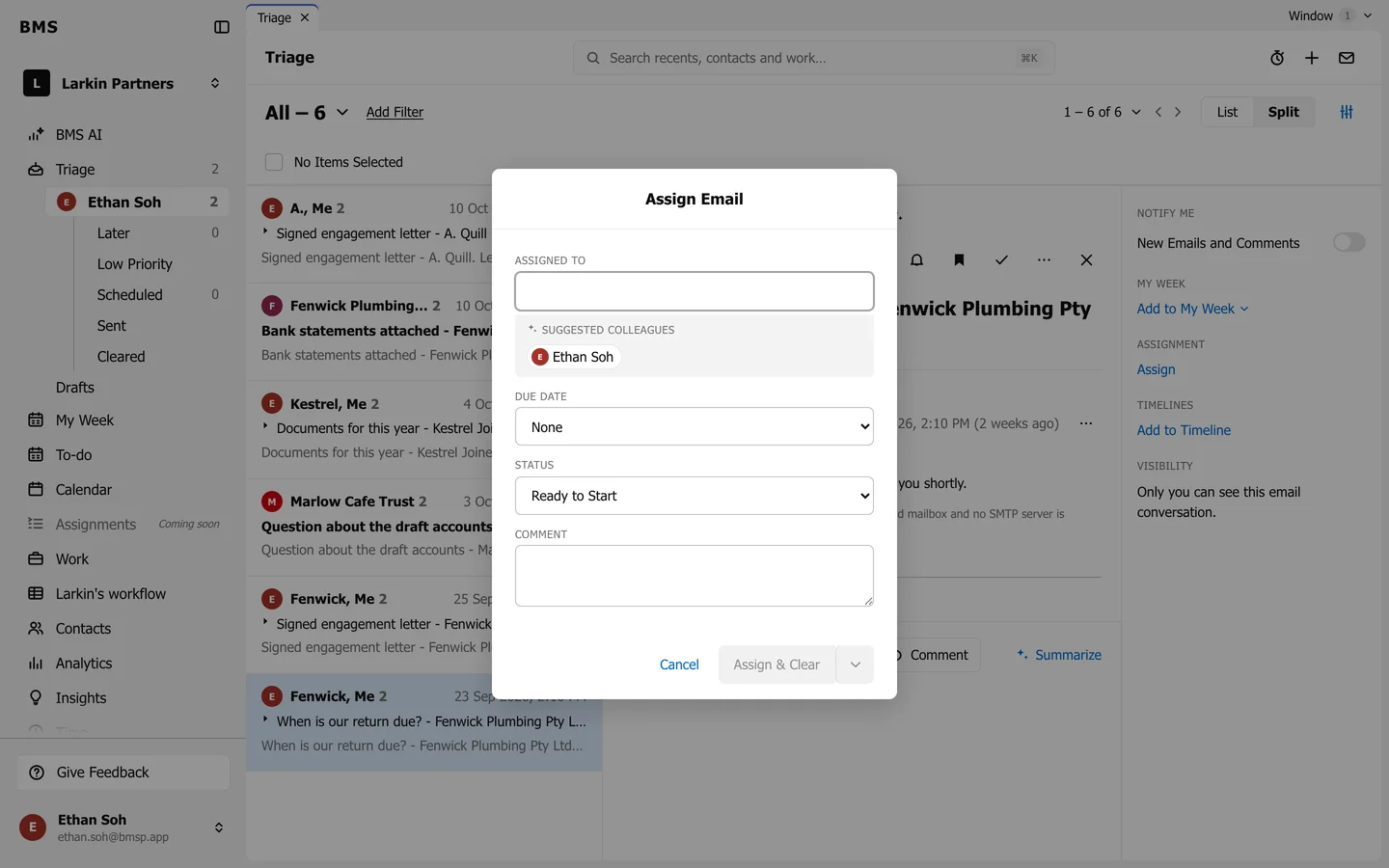
Task: Select Ethan Soh inbox under Triage
Action: pos(138,202)
